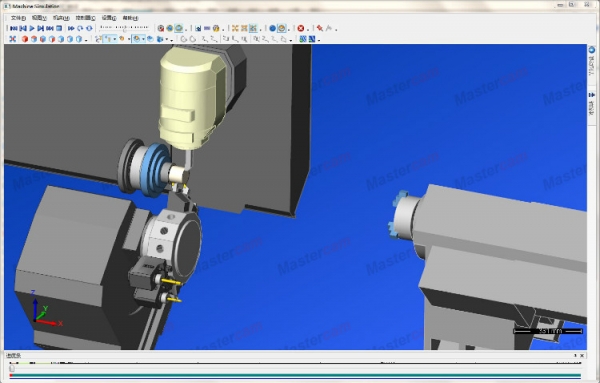Close the bottom progress panel

click(x=582, y=355)
